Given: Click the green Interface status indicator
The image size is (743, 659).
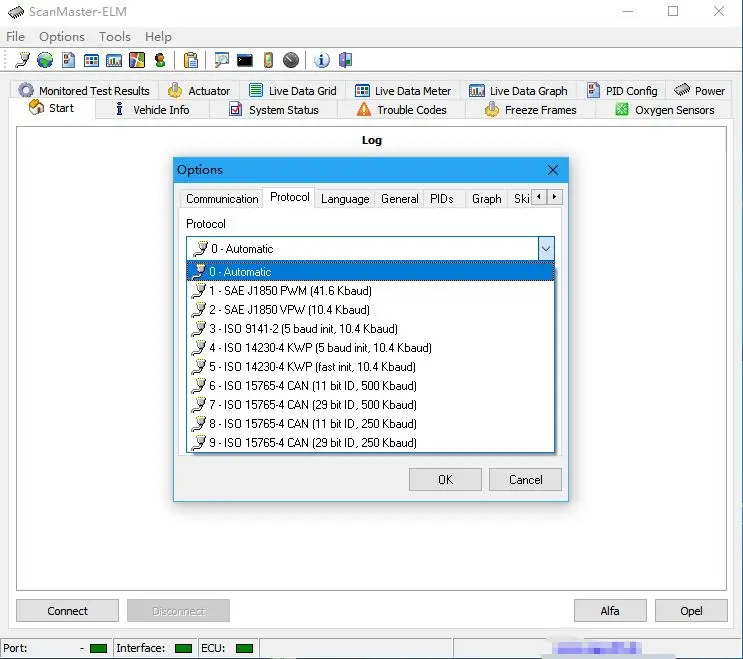Looking at the screenshot, I should [x=183, y=648].
